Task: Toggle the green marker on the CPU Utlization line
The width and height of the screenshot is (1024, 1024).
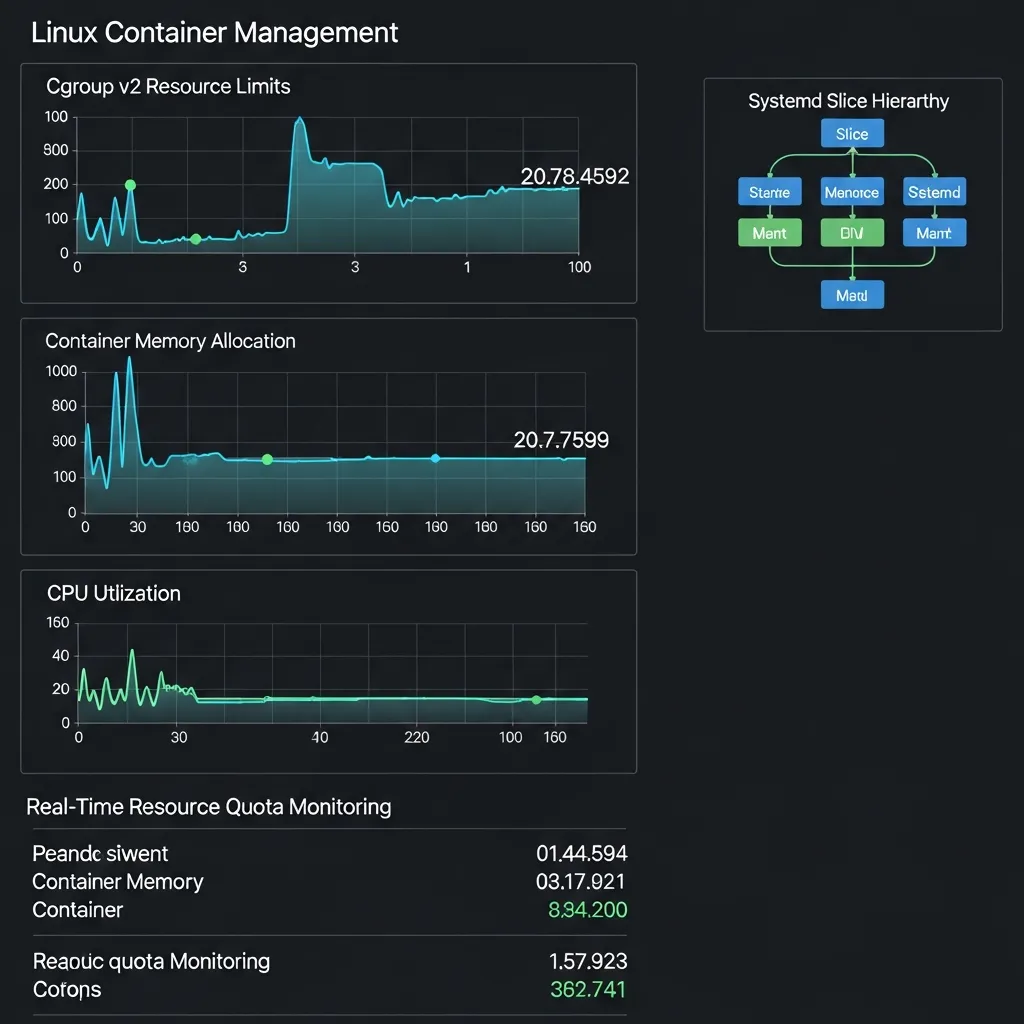Action: click(x=537, y=701)
